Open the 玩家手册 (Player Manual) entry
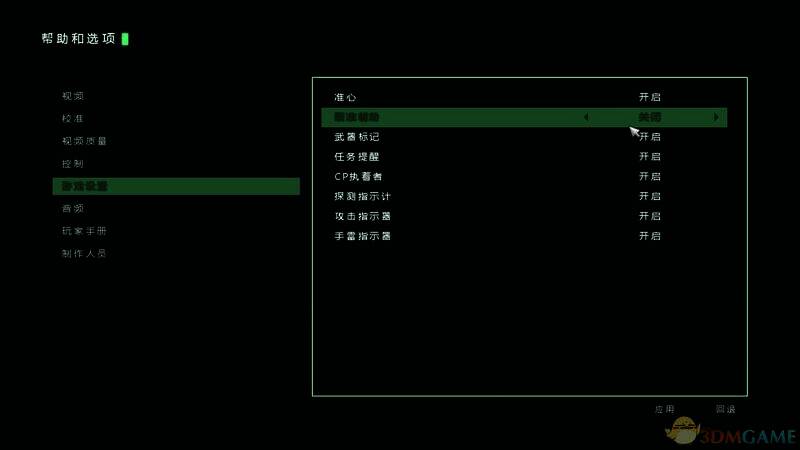This screenshot has height=450, width=800. (84, 231)
